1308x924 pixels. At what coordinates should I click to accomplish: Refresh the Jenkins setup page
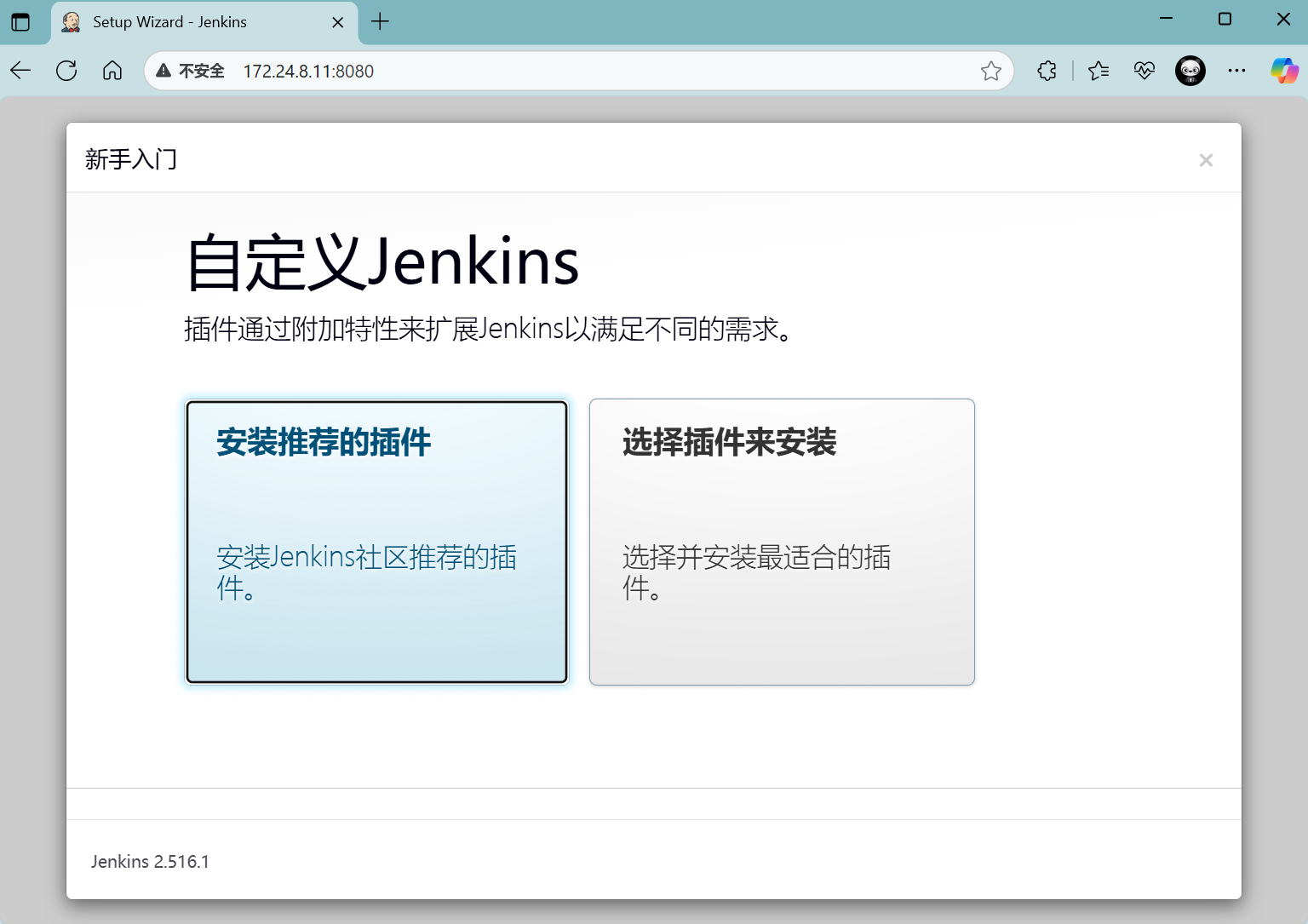[66, 71]
